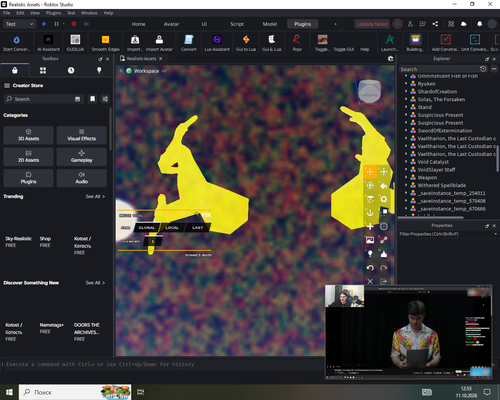Switch to the Avatar ribbon tab
This screenshot has width=500, height=400.
171,24
